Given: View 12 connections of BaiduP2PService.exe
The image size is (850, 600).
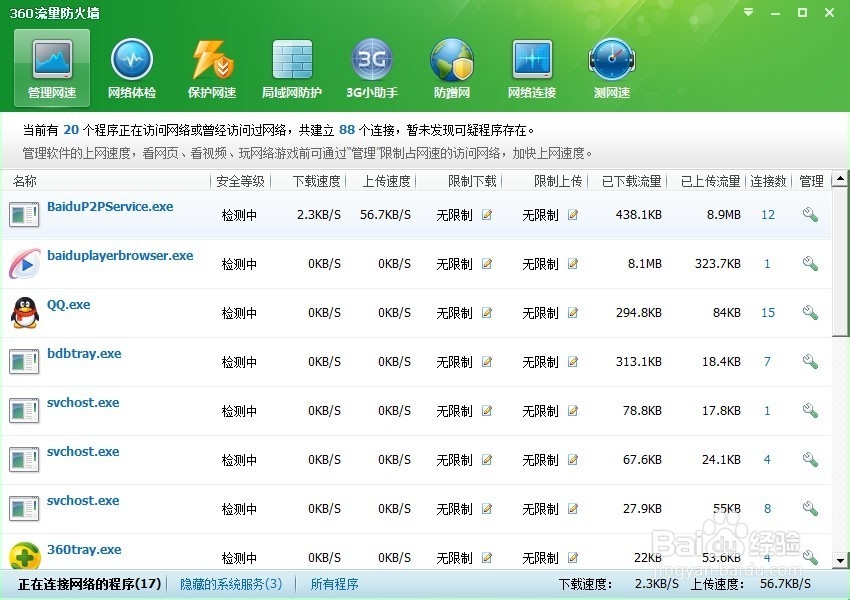Looking at the screenshot, I should click(x=768, y=215).
